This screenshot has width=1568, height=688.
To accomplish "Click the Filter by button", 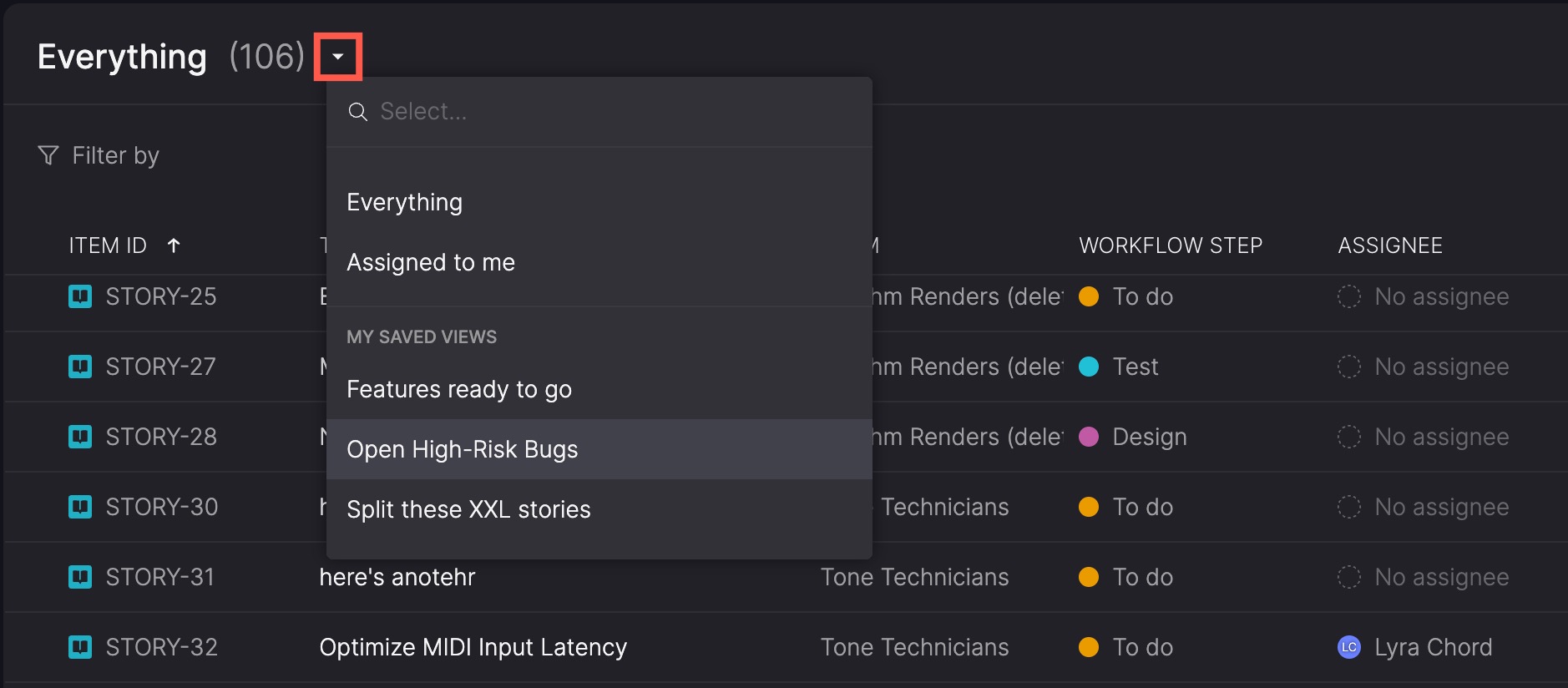I will coord(114,155).
